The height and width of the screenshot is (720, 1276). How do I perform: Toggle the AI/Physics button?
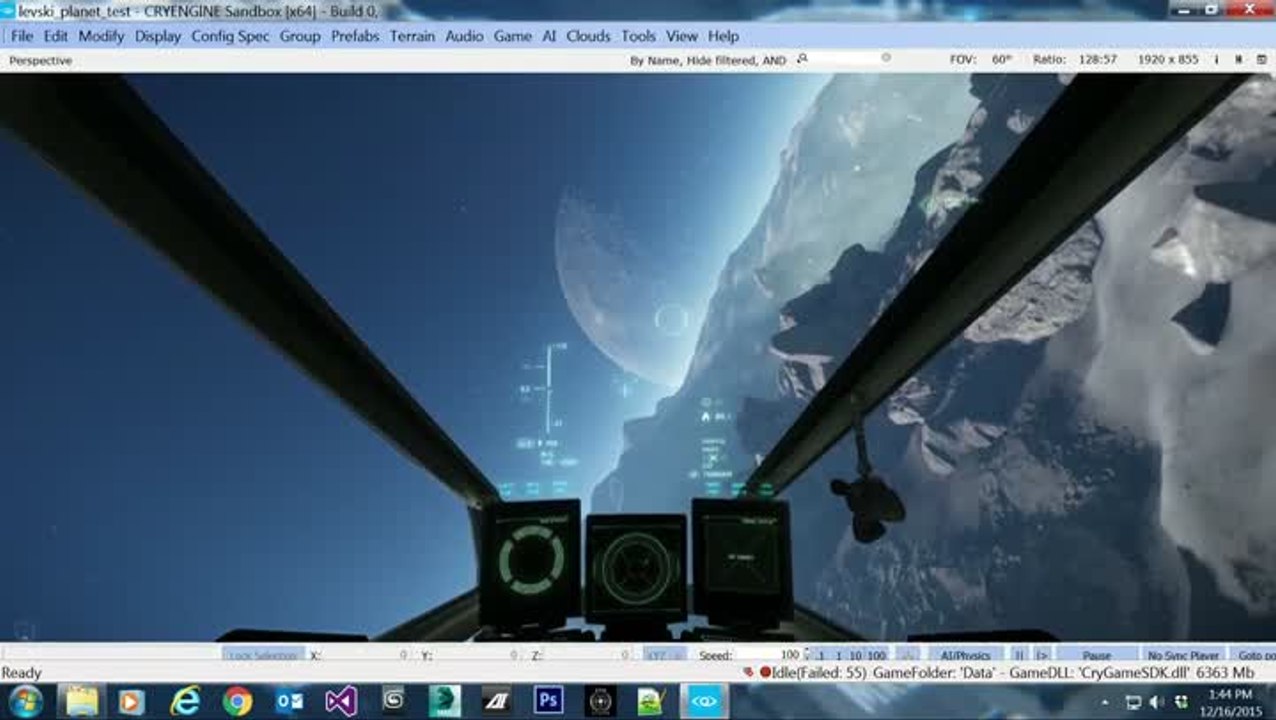(x=965, y=655)
